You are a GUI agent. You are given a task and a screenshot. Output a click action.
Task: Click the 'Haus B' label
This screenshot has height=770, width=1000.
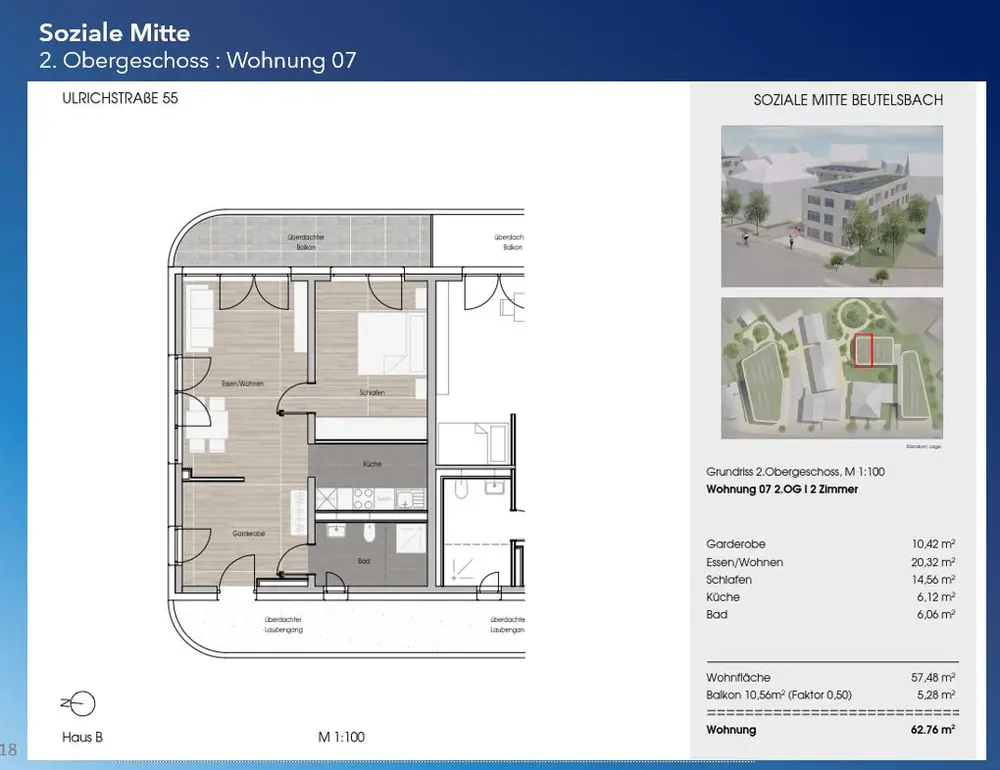[83, 738]
